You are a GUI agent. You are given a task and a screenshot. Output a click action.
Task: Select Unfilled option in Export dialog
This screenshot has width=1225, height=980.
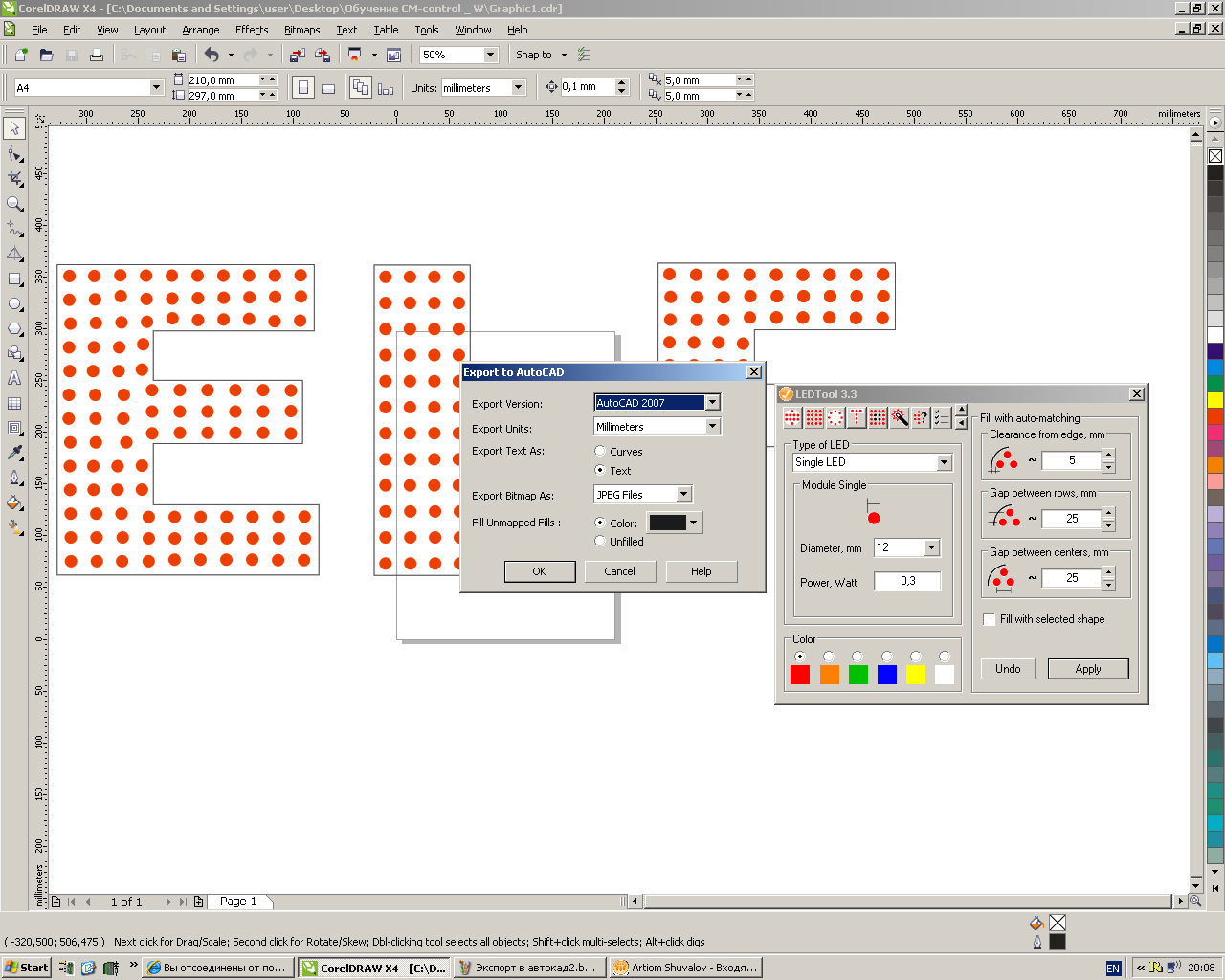pos(600,541)
